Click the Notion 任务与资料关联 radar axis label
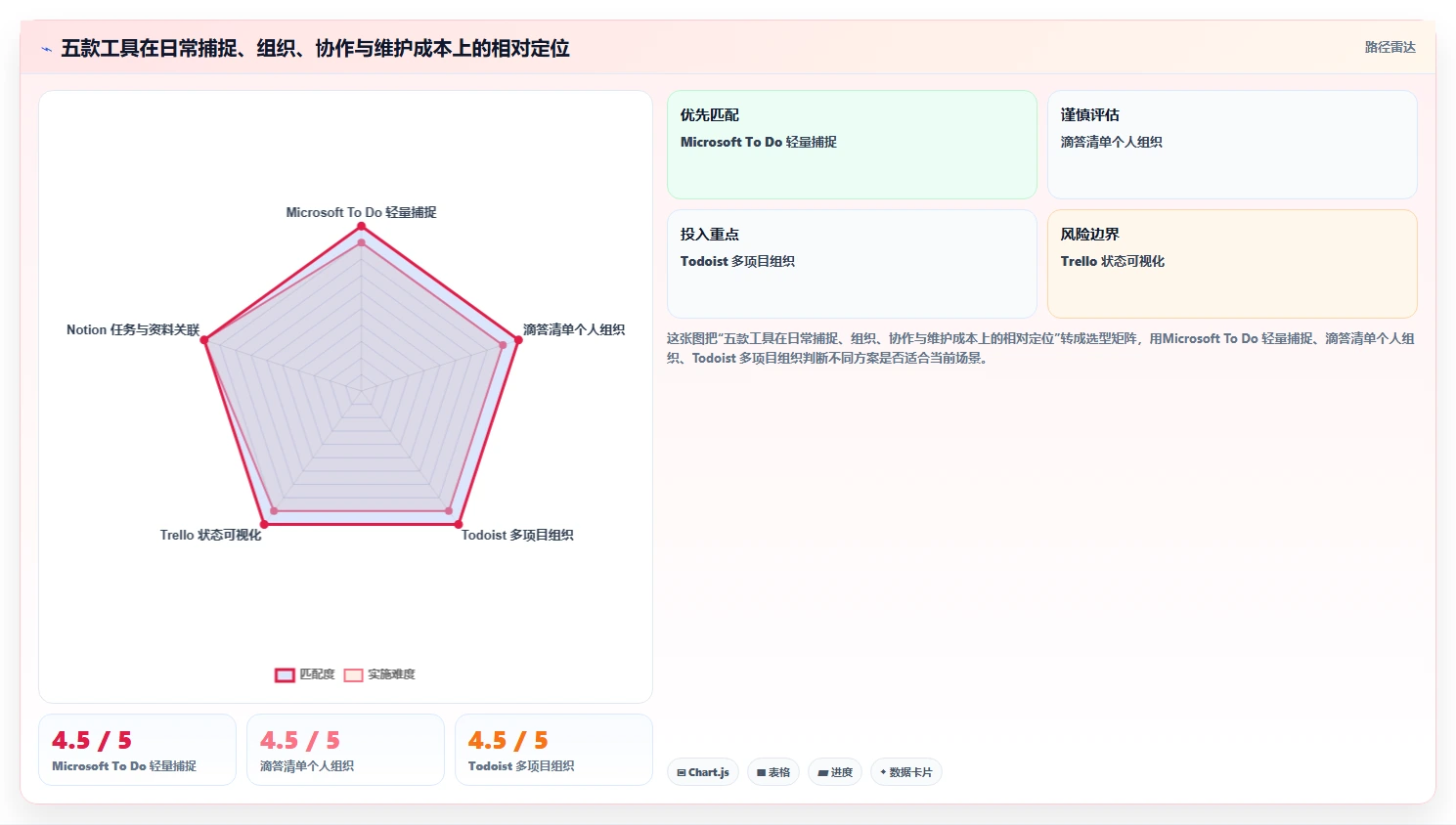The height and width of the screenshot is (825, 1456). (133, 329)
